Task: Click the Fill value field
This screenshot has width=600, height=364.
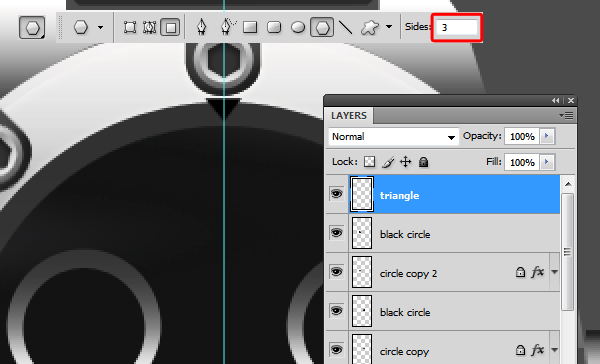Action: click(522, 162)
